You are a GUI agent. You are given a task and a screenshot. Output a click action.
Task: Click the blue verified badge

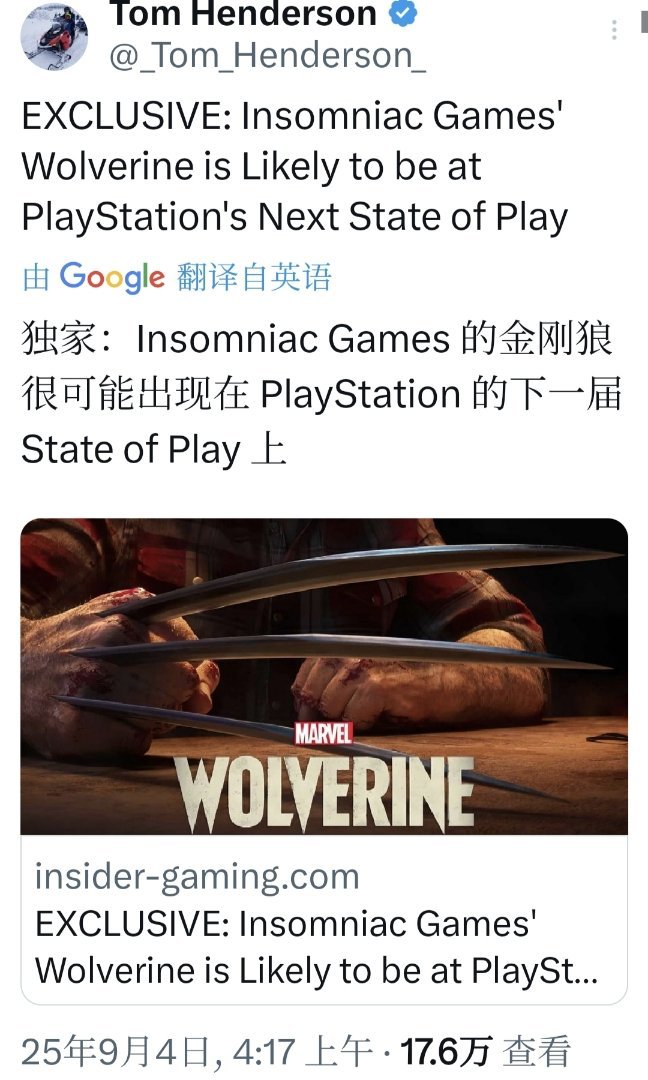[x=404, y=13]
